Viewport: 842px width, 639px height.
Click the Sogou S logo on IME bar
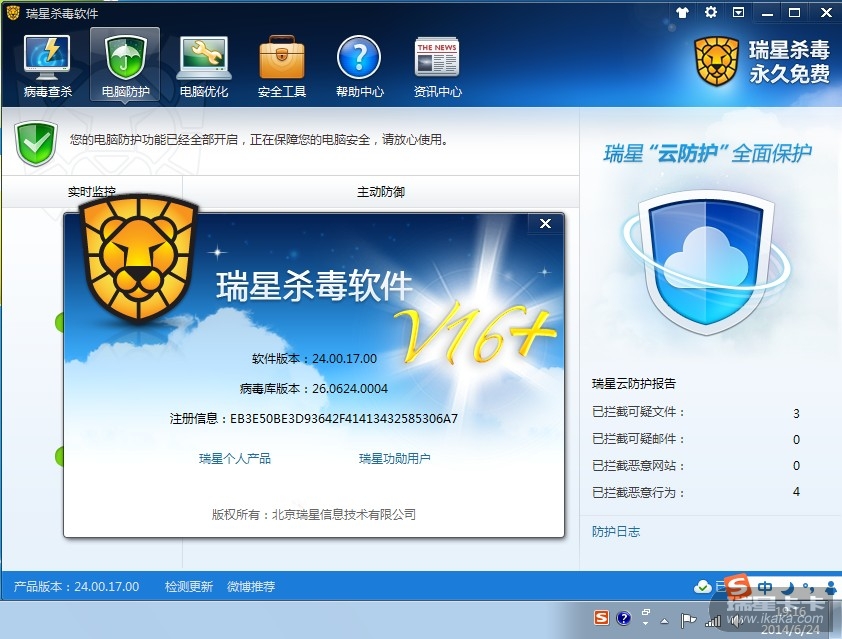738,585
